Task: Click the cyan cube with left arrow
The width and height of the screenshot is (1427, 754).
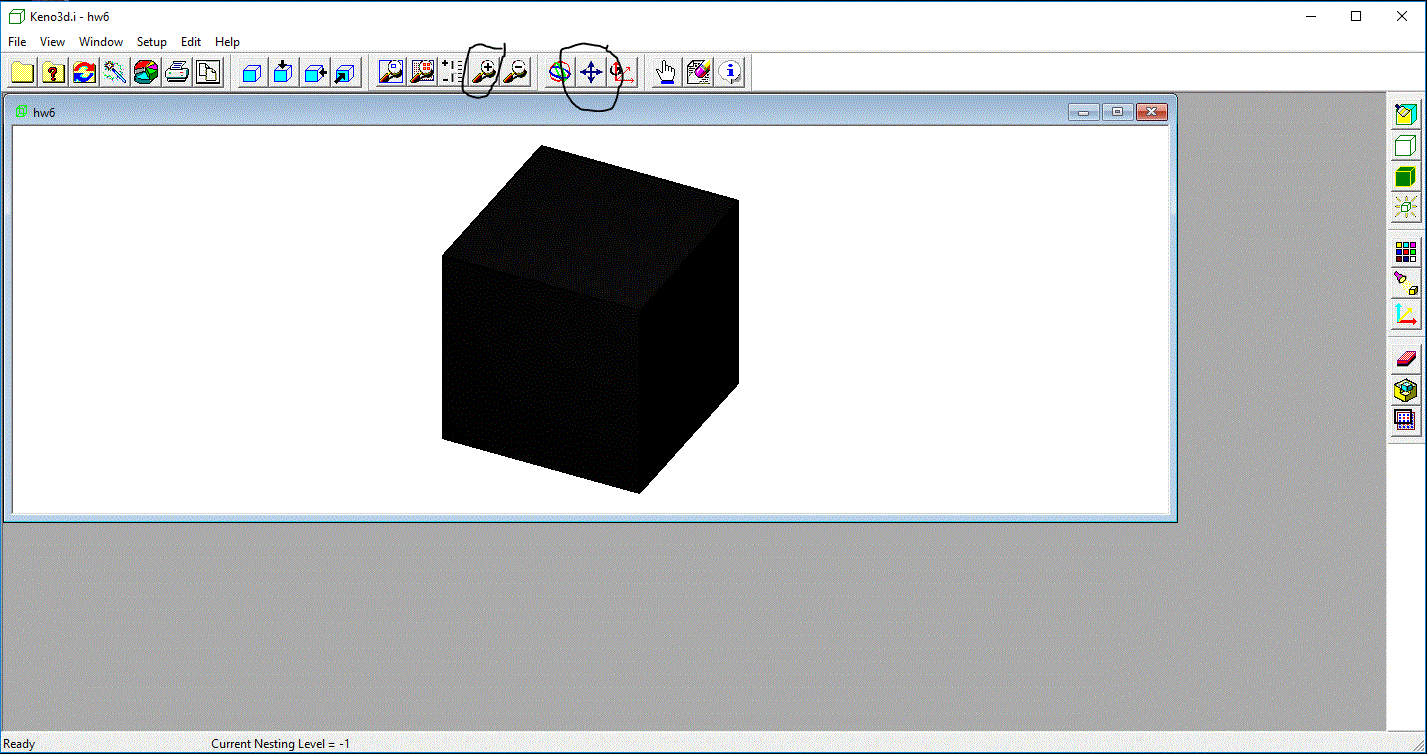Action: pyautogui.click(x=315, y=72)
